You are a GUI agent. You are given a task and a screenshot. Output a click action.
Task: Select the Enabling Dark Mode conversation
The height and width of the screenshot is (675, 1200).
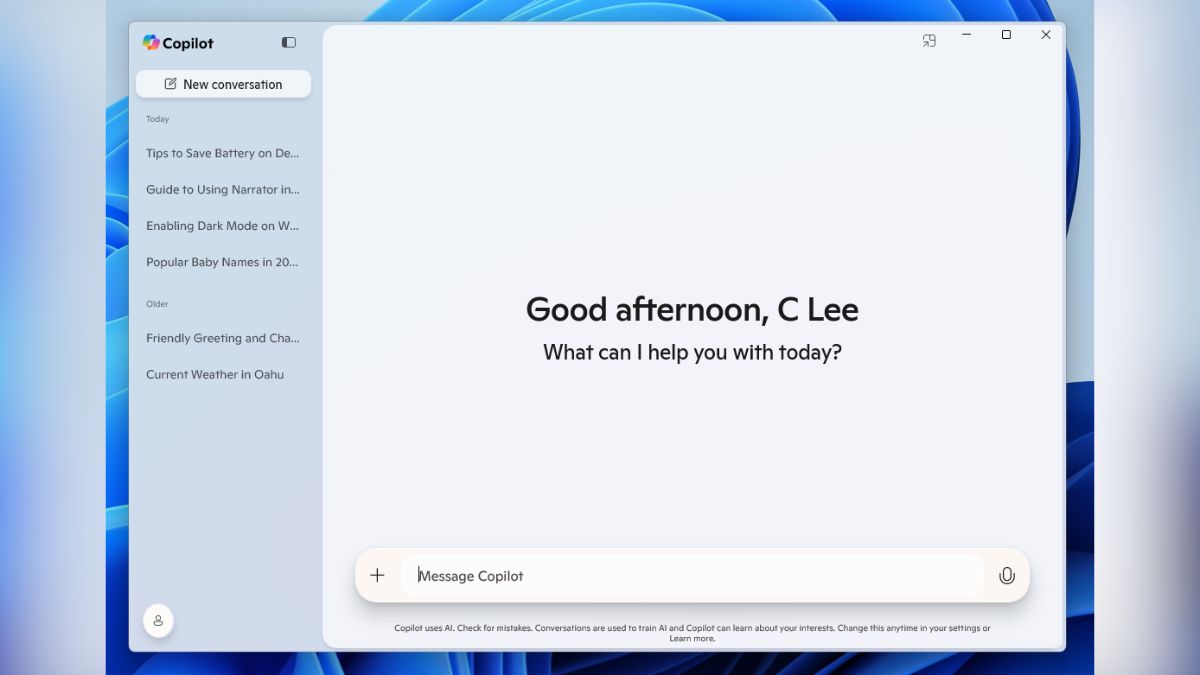222,225
